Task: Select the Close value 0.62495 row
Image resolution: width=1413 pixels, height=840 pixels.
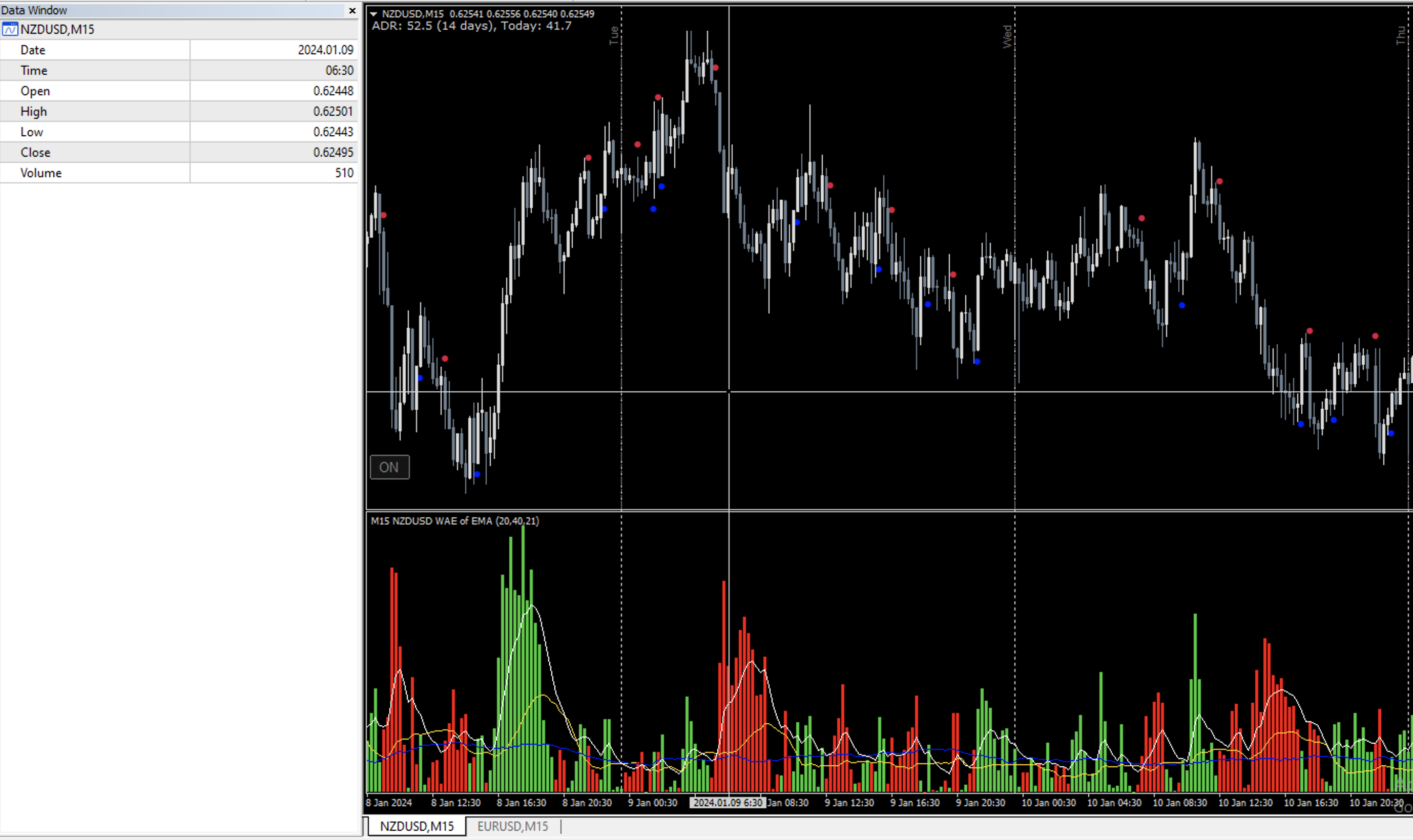Action: (333, 152)
